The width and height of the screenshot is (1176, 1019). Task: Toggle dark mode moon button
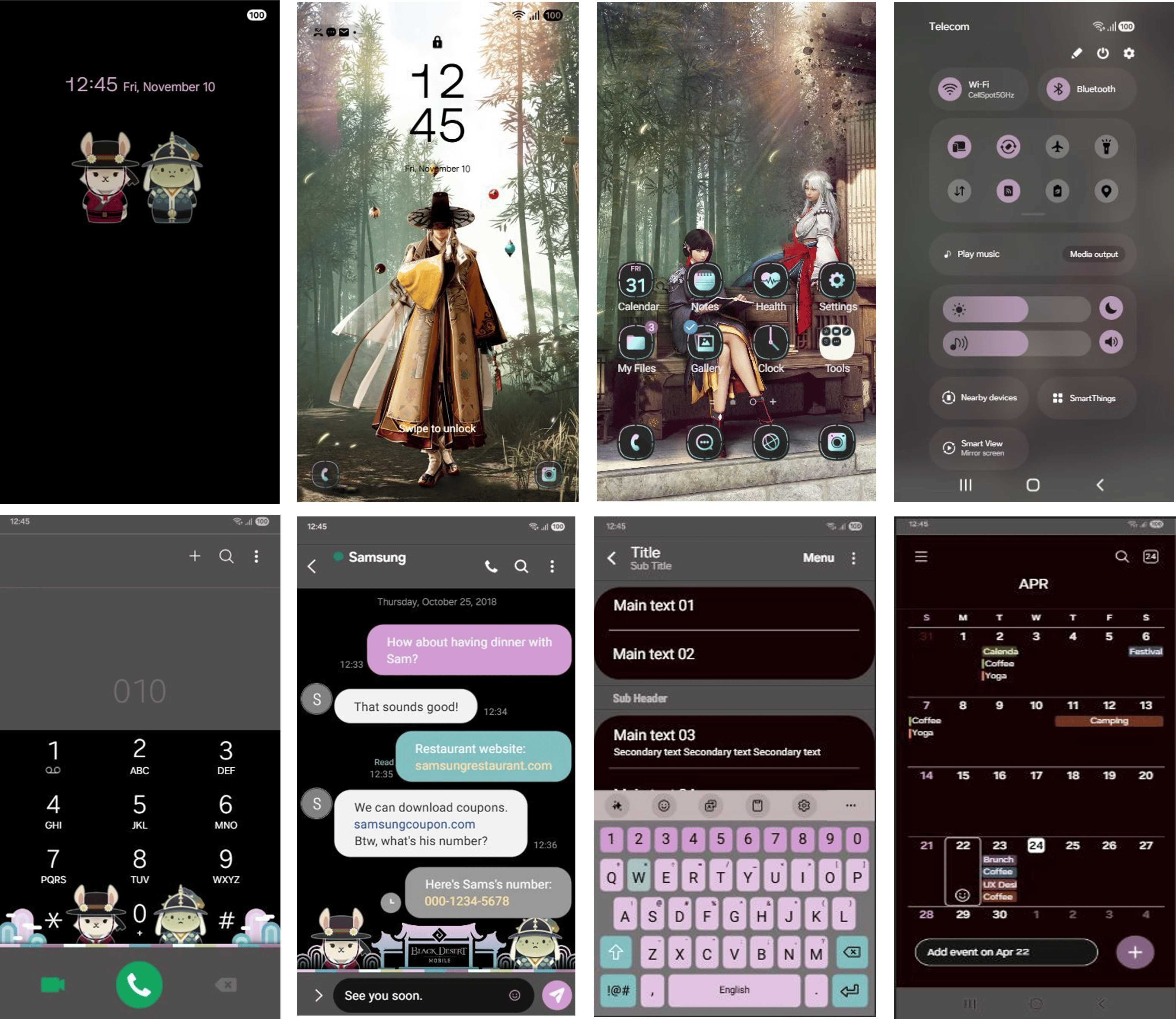(x=1111, y=309)
